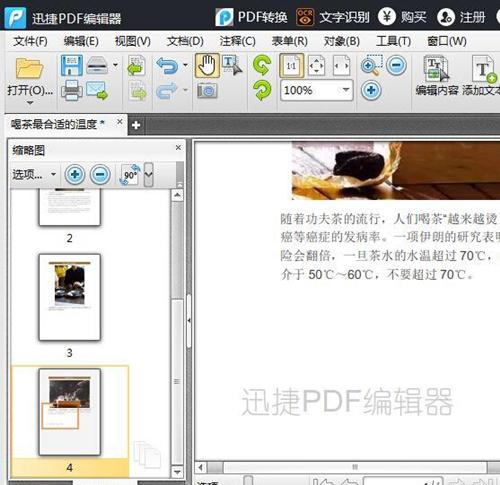Open the 100% zoom level dropdown
Image resolution: width=500 pixels, height=485 pixels.
[x=346, y=90]
